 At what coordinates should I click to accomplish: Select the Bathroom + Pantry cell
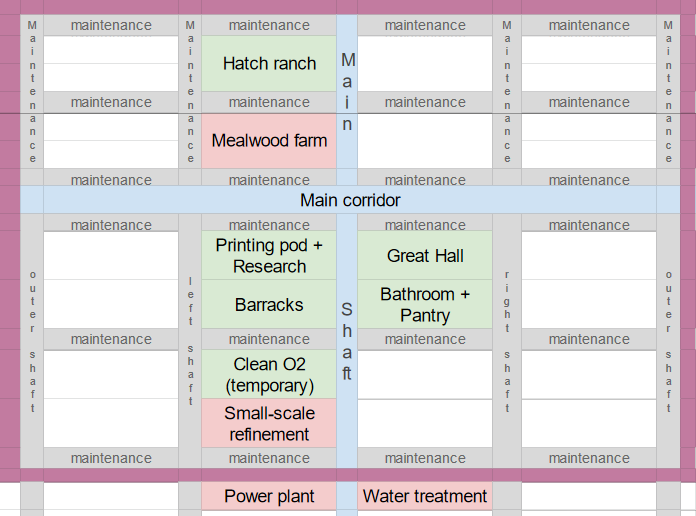[425, 305]
